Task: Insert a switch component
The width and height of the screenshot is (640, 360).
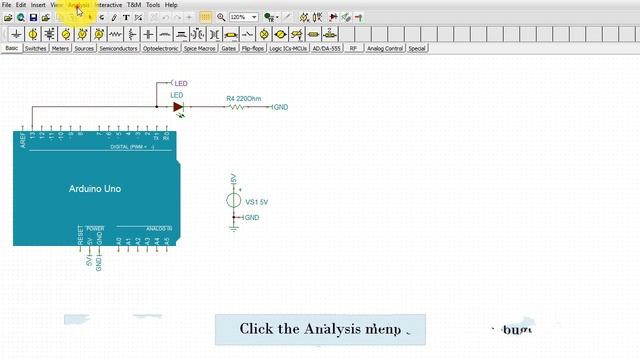Action: [247, 34]
